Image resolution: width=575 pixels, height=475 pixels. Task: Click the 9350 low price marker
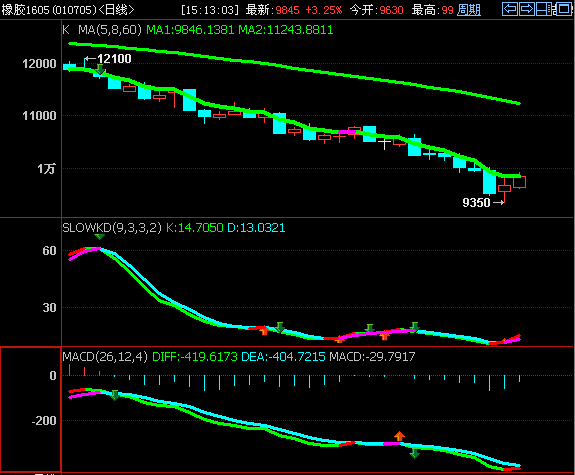tap(483, 202)
